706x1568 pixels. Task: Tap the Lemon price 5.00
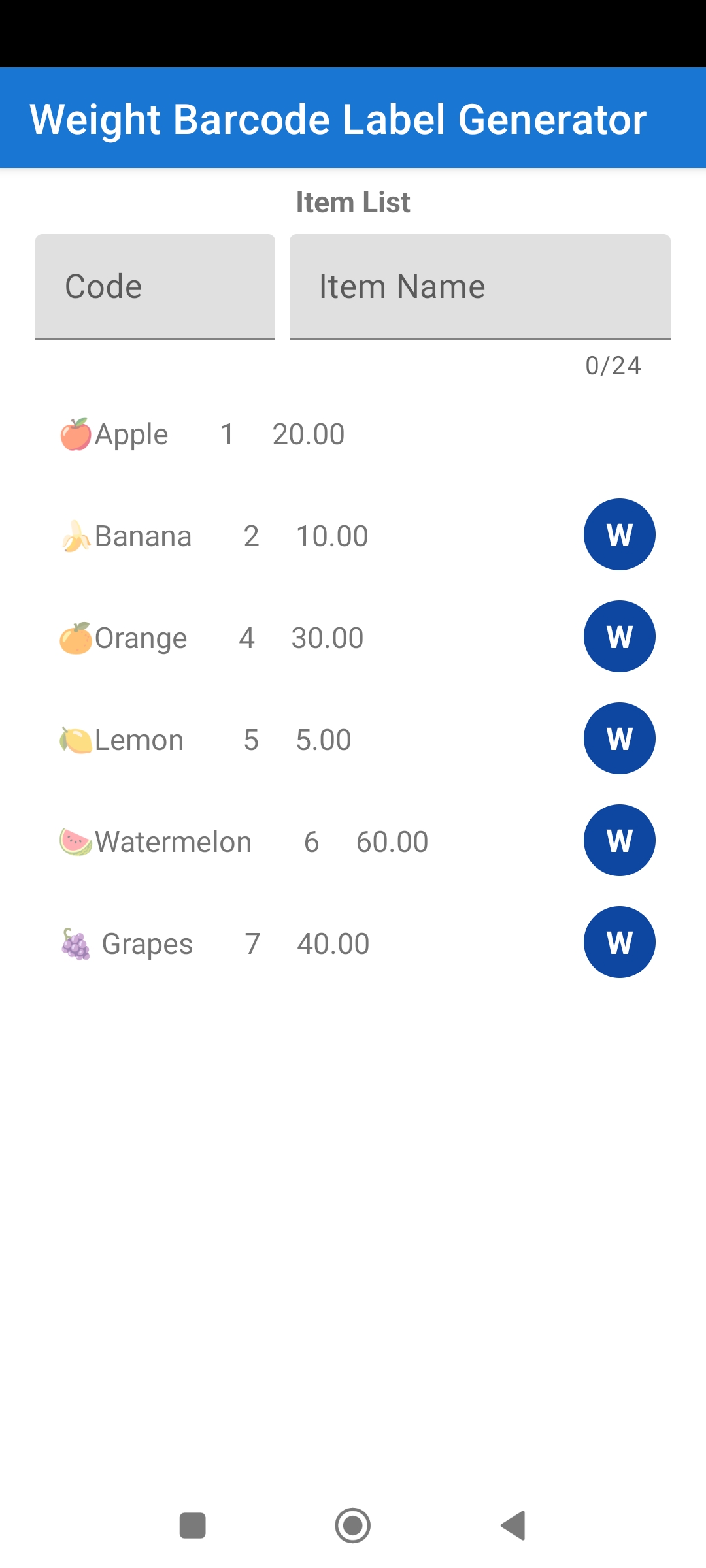[x=324, y=740]
